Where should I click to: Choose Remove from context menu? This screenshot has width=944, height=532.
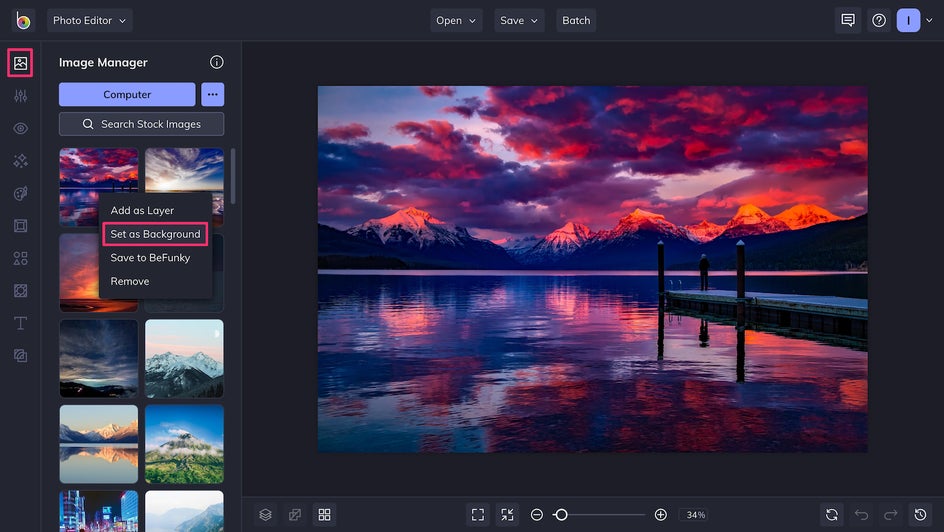[x=130, y=281]
